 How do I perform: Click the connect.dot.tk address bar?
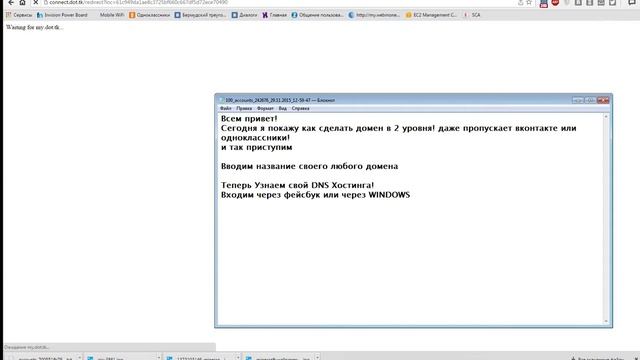click(278, 2)
